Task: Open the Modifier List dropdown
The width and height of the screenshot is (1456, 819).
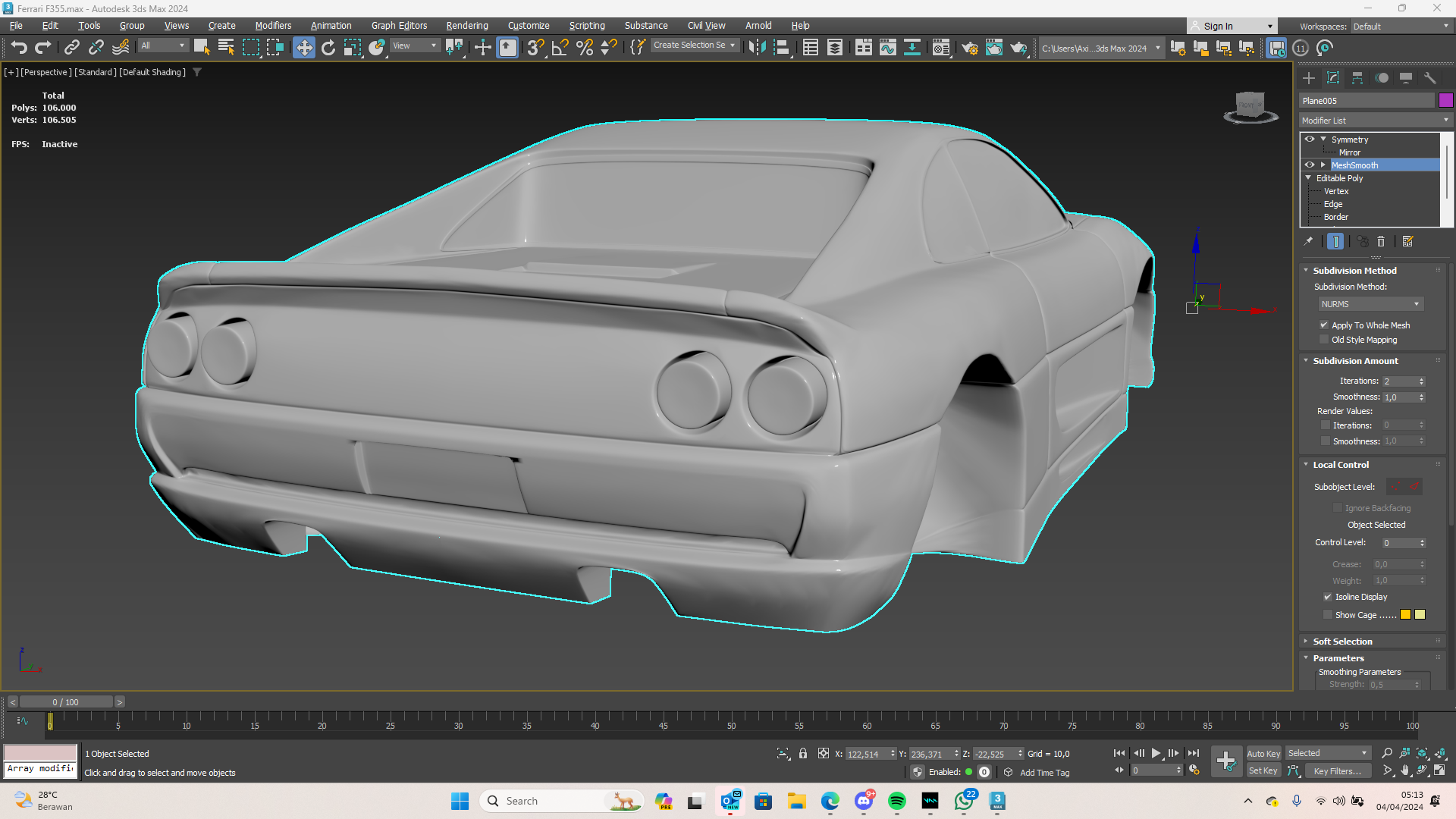Action: (1374, 121)
